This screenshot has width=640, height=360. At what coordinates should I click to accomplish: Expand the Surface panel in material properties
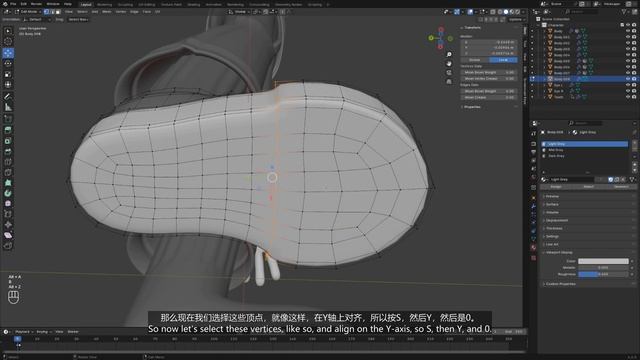pyautogui.click(x=552, y=204)
